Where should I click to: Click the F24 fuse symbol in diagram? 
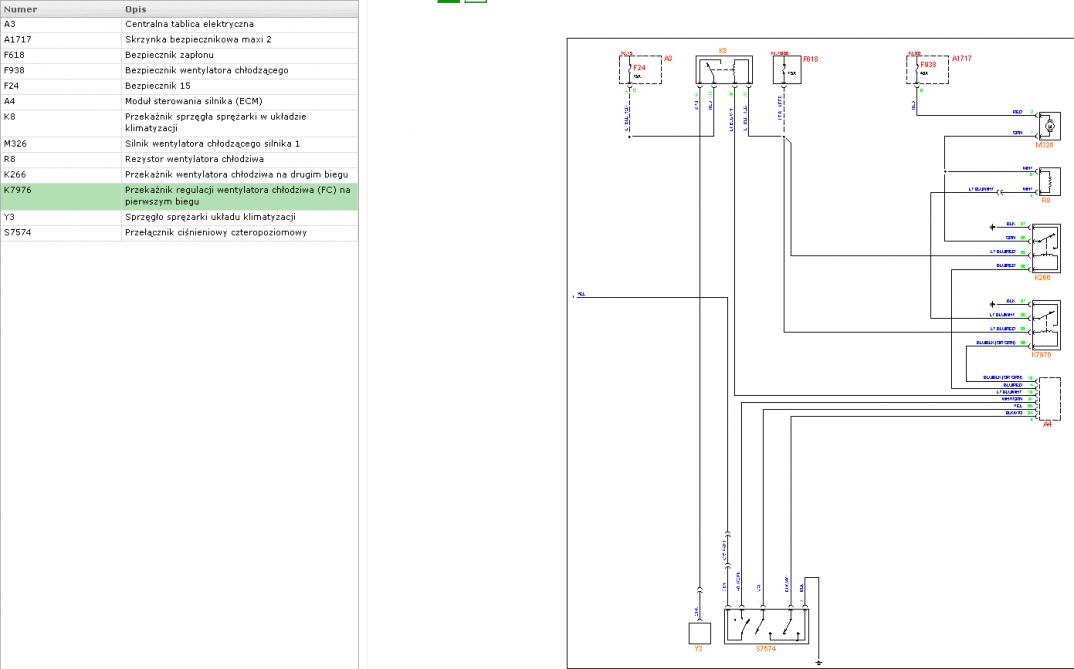pyautogui.click(x=640, y=70)
